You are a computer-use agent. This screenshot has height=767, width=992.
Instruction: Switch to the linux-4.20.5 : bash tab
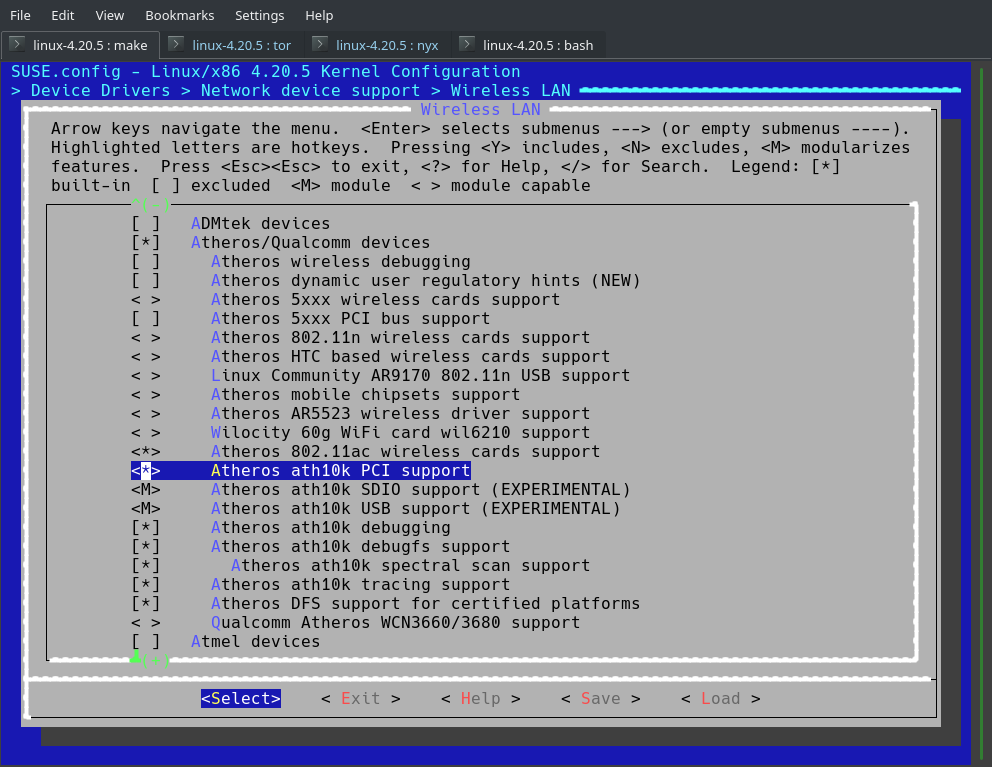point(528,45)
